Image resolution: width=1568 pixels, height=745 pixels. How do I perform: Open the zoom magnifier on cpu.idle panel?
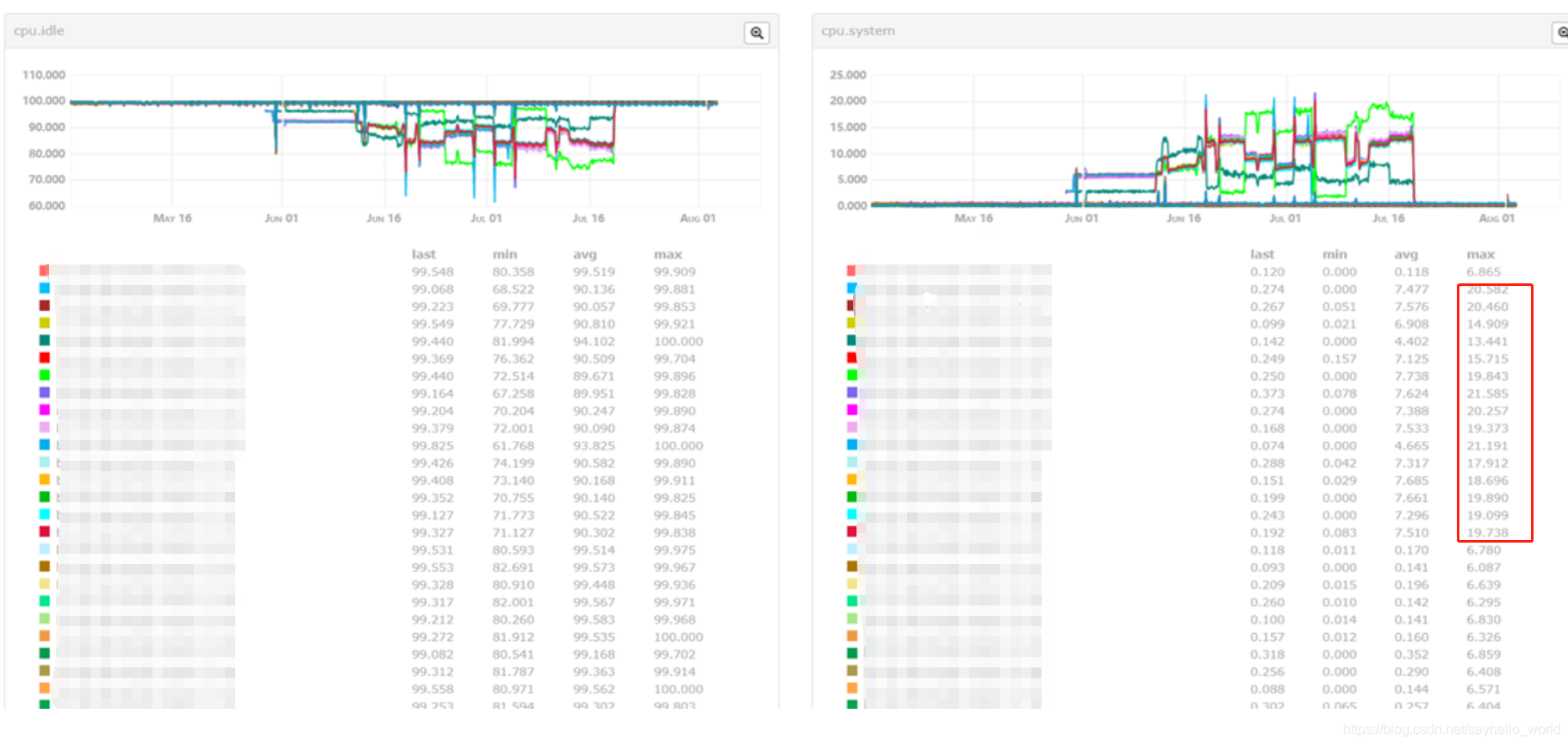tap(756, 33)
